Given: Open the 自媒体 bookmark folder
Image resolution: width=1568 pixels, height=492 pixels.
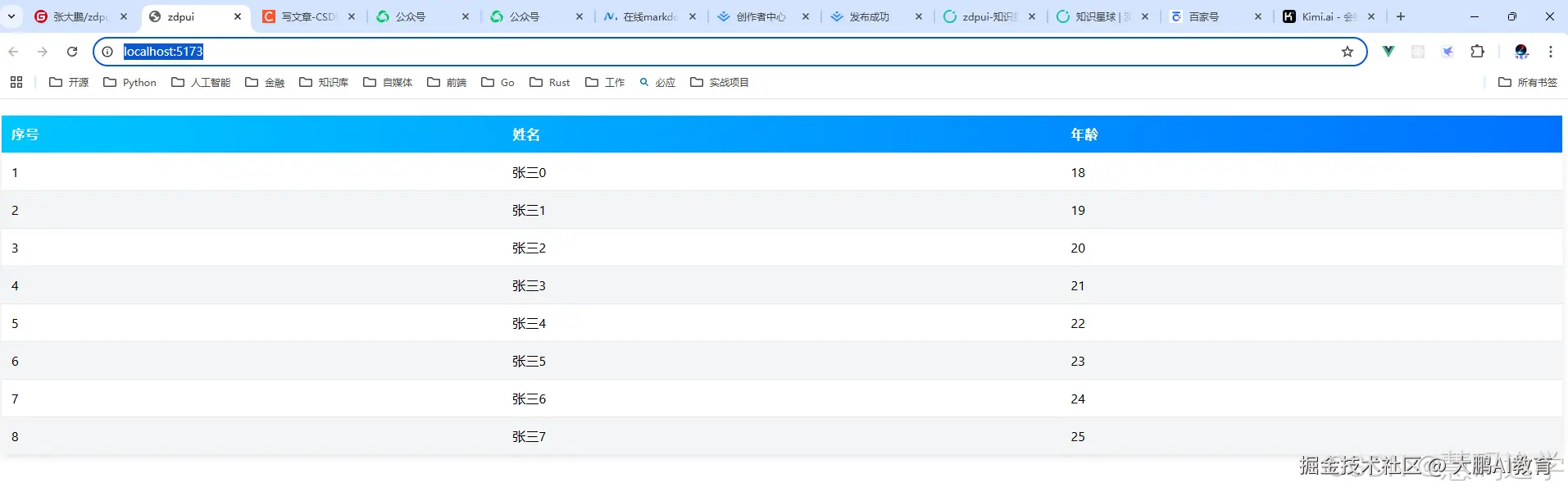Looking at the screenshot, I should [388, 82].
